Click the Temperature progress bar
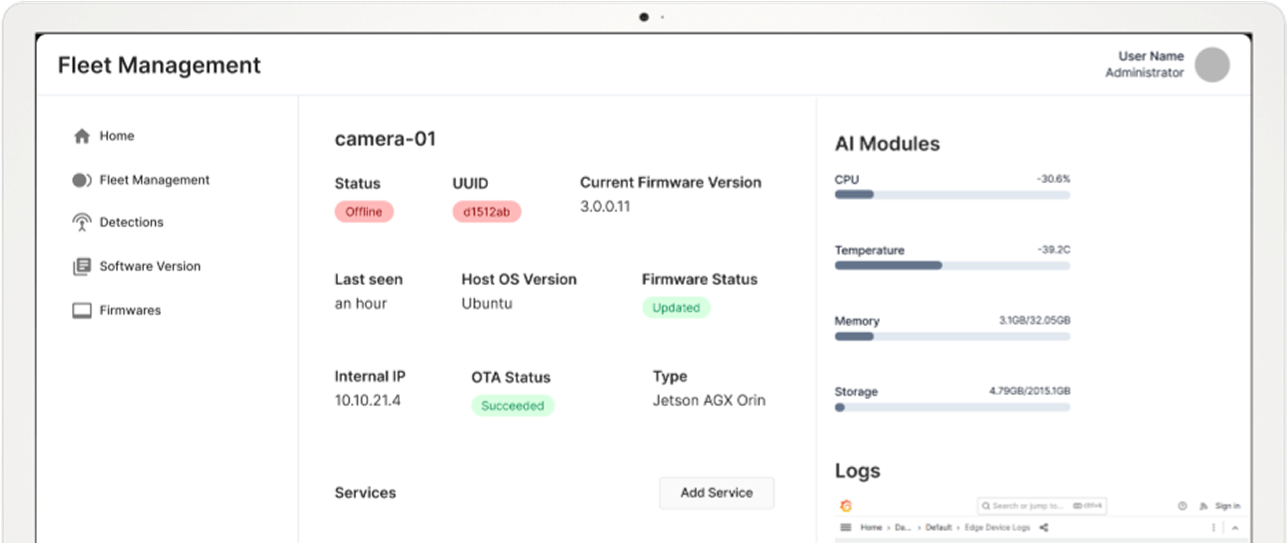The image size is (1287, 543). point(952,265)
